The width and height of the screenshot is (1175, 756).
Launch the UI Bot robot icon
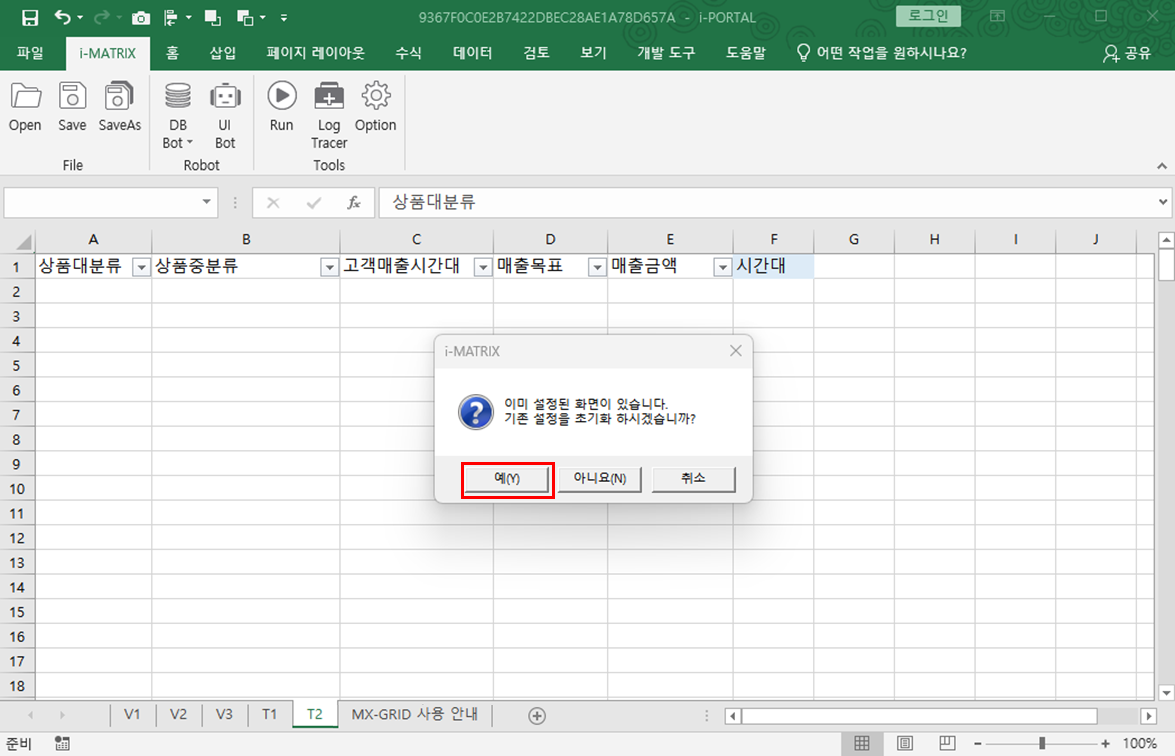point(225,97)
